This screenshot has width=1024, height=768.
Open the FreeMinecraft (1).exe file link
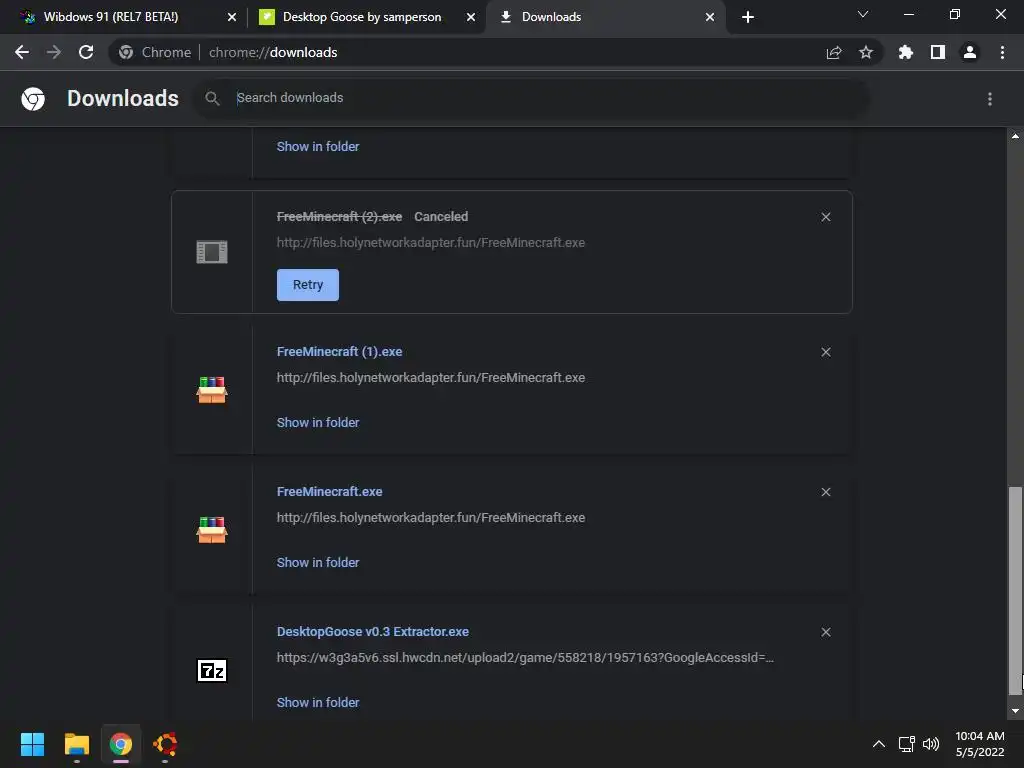(x=340, y=351)
